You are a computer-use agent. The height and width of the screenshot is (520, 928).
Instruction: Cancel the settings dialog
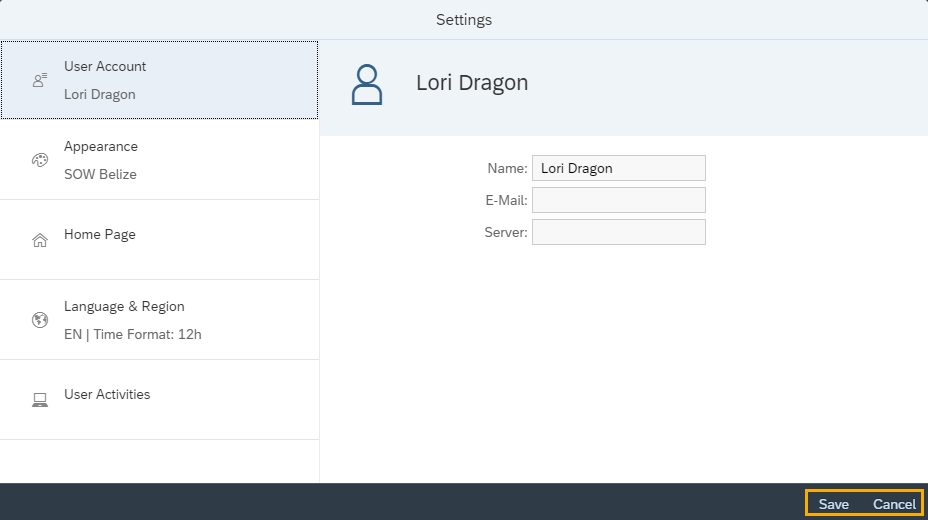894,504
